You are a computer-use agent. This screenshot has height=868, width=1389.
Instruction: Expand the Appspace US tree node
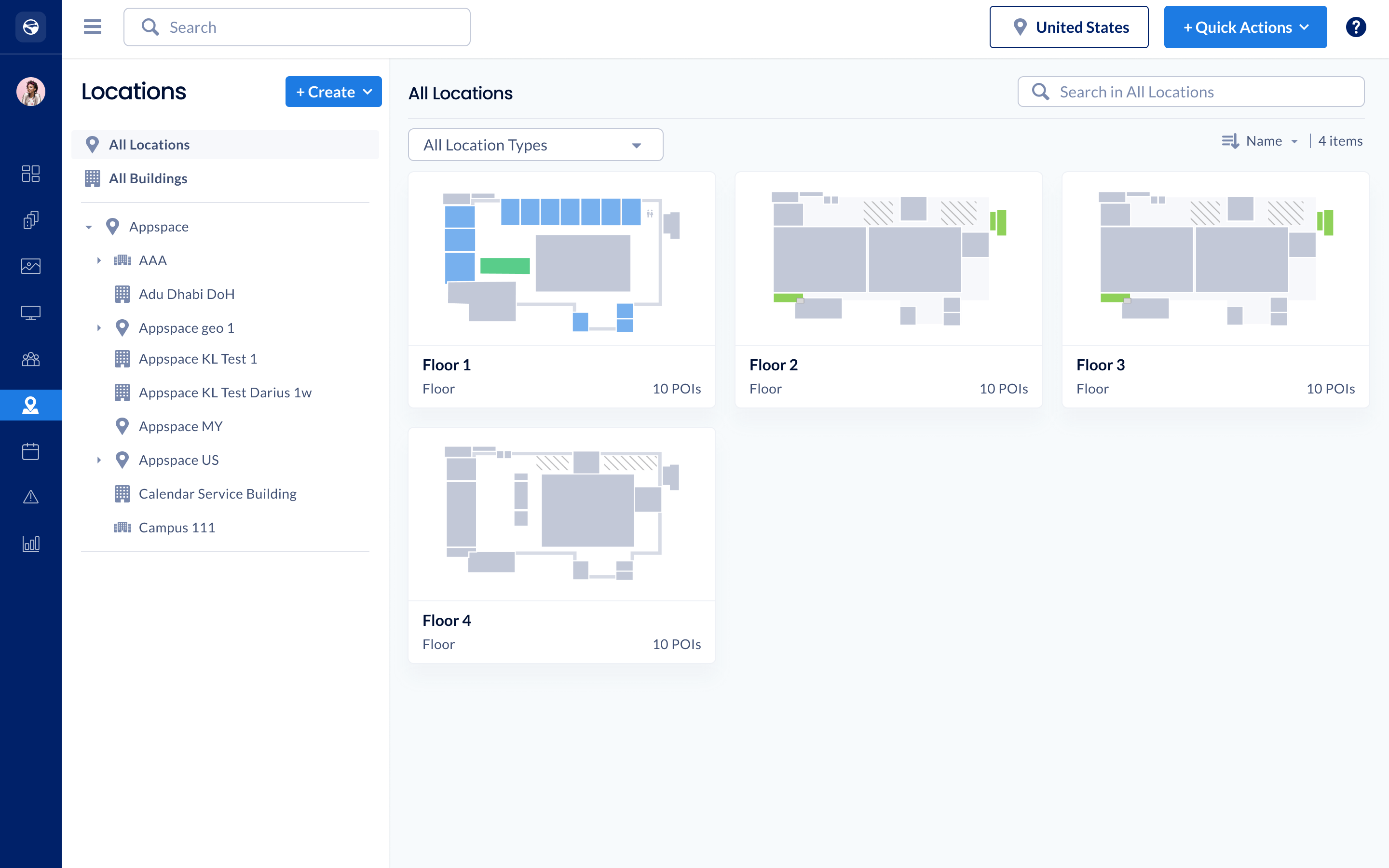pyautogui.click(x=99, y=461)
